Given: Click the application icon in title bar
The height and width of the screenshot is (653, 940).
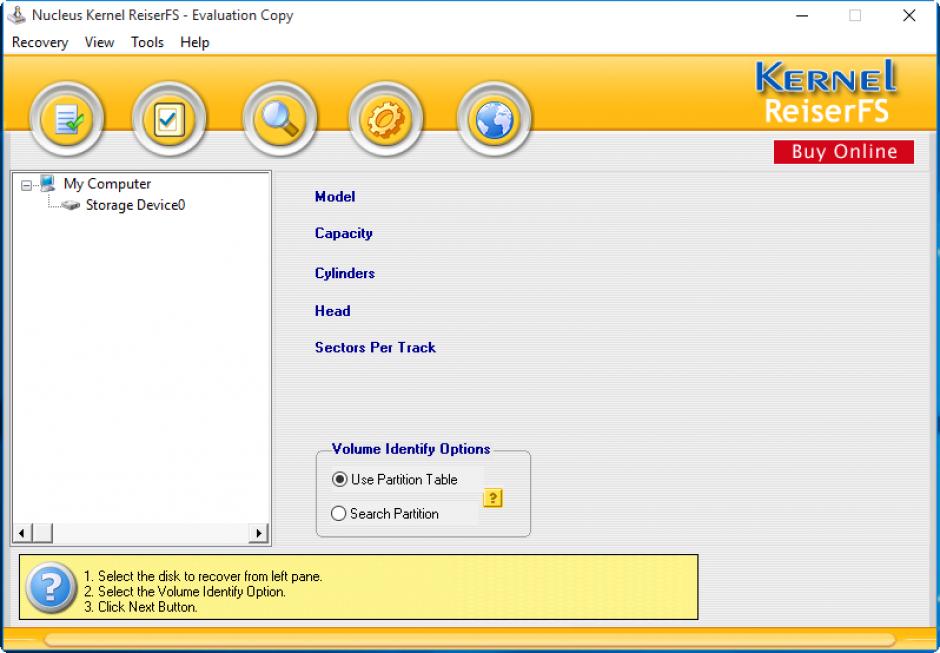Looking at the screenshot, I should pyautogui.click(x=16, y=15).
